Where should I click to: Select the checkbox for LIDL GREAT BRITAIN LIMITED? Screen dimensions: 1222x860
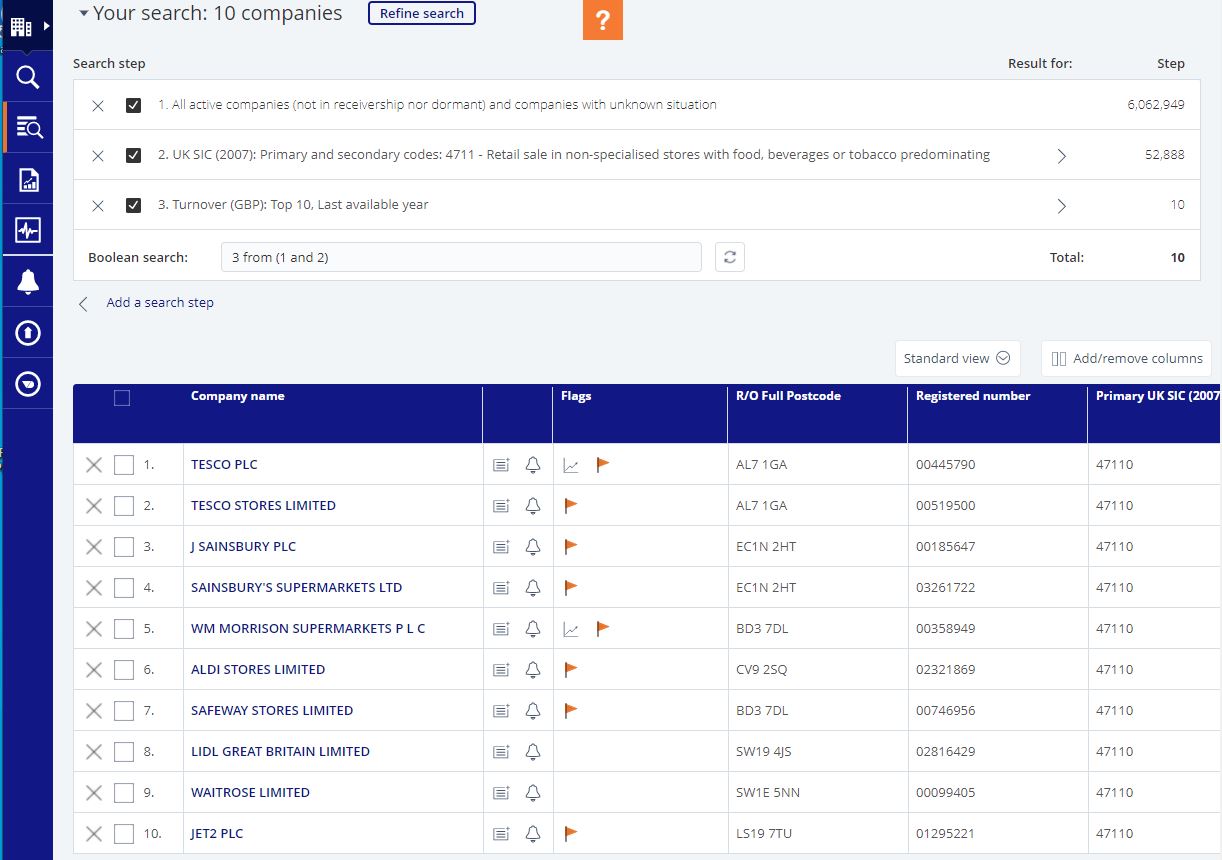[x=124, y=752]
